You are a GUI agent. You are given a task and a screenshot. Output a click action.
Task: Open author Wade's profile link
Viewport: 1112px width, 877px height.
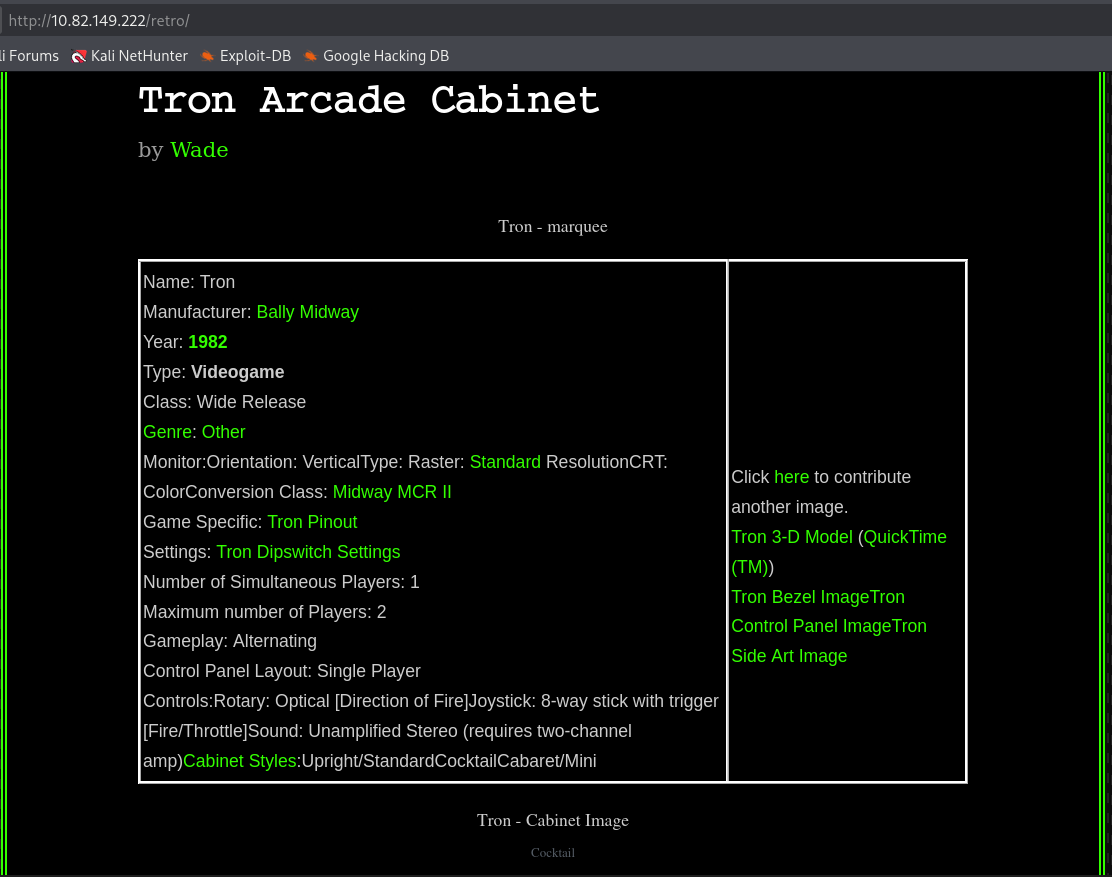pos(199,150)
